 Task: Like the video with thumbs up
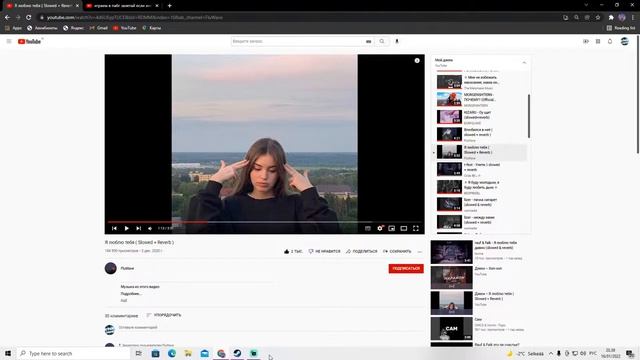coord(293,251)
